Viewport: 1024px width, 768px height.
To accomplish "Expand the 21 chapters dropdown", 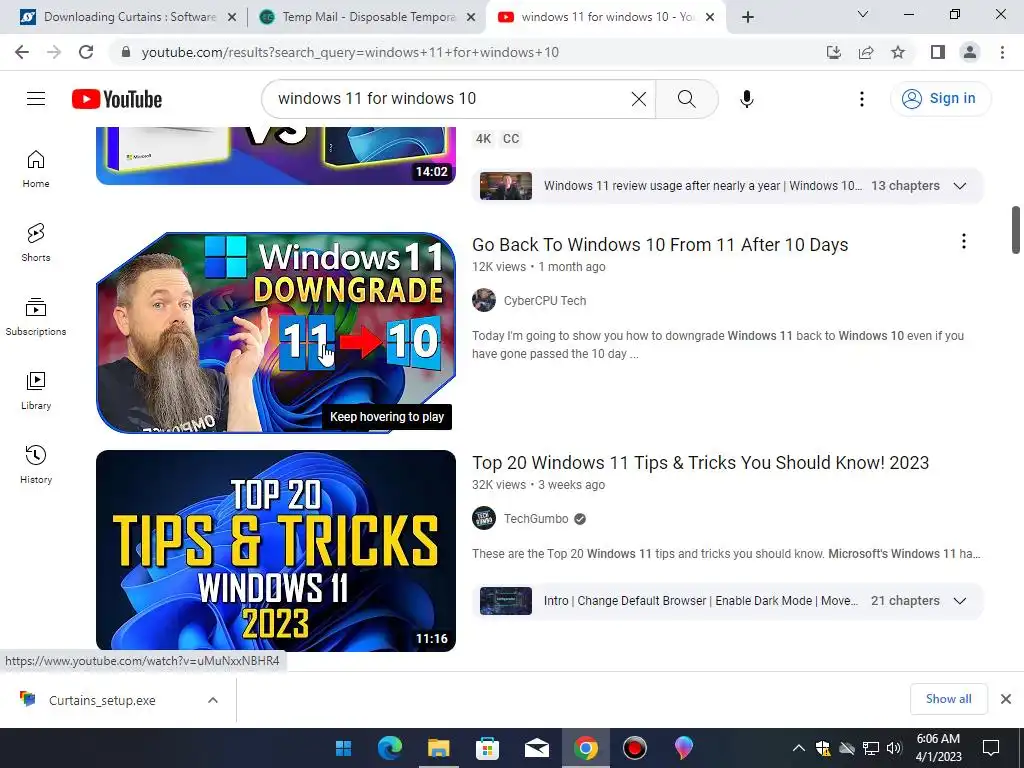I will [959, 601].
